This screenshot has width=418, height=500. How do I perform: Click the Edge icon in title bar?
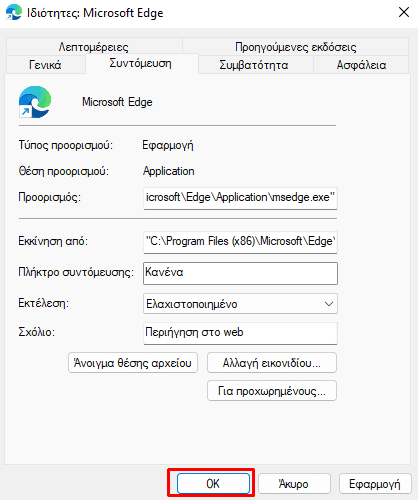(14, 13)
